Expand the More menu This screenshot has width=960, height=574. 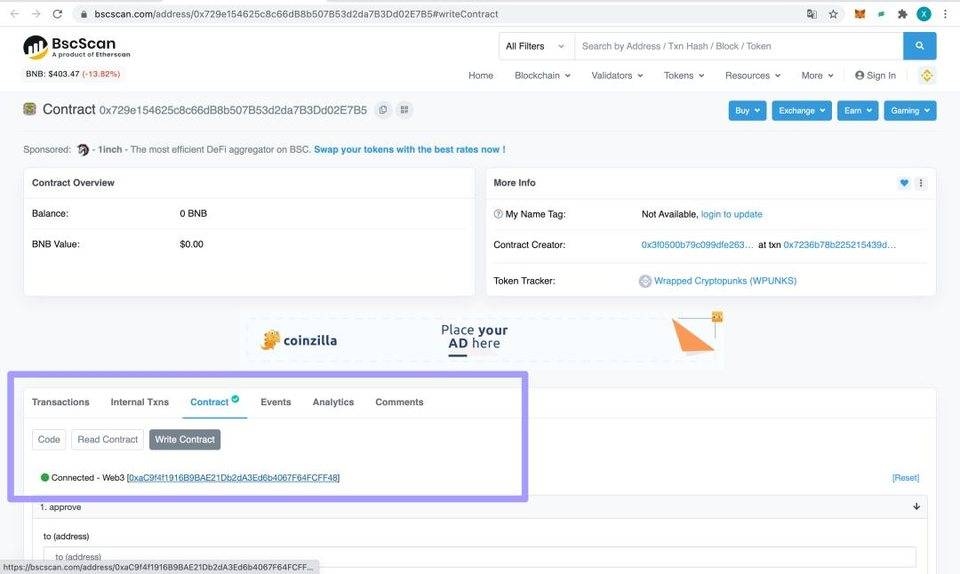(817, 75)
